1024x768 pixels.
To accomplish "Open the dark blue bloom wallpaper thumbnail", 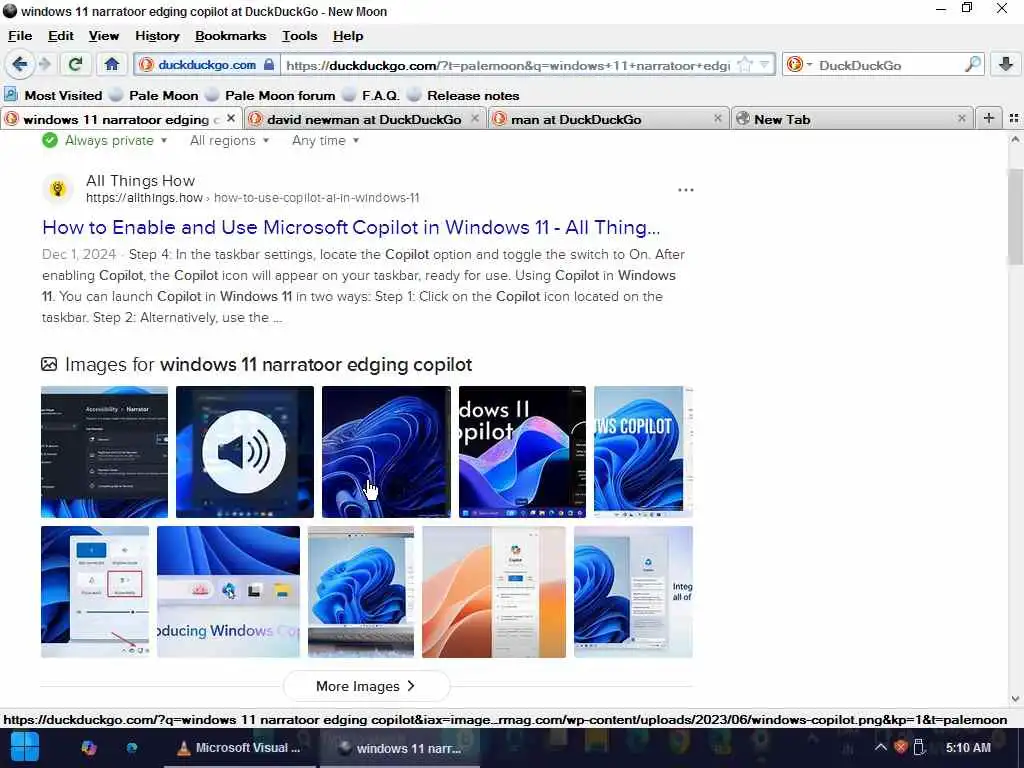I will tap(386, 452).
